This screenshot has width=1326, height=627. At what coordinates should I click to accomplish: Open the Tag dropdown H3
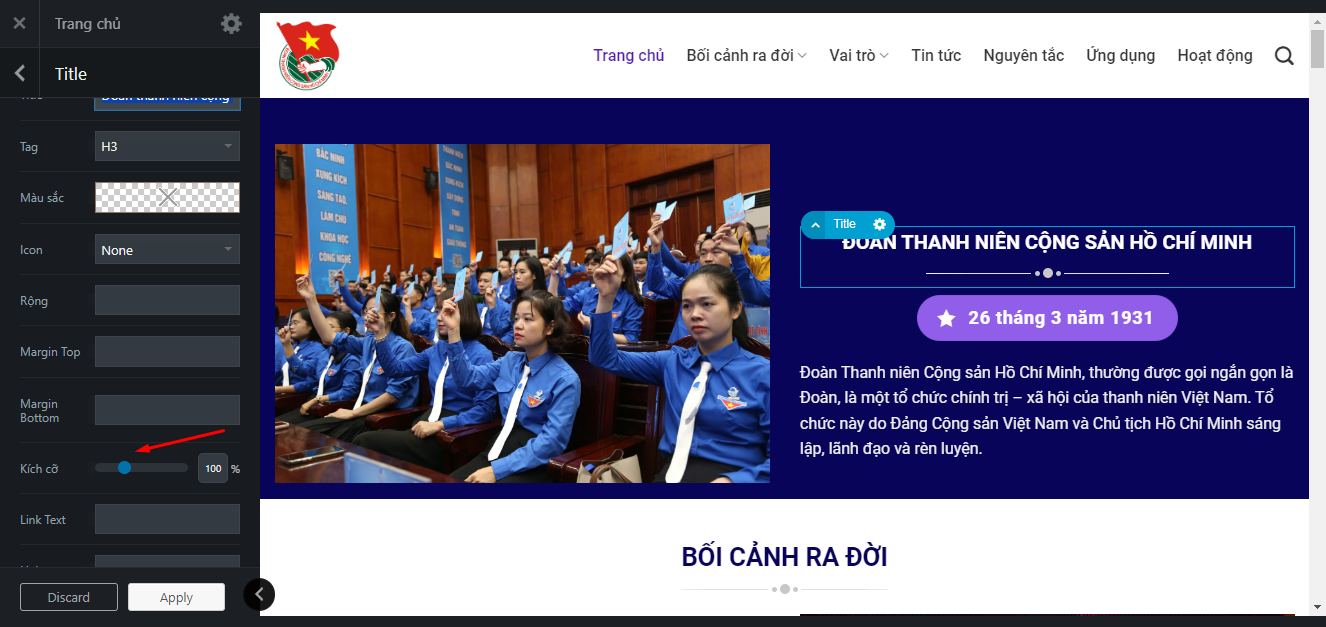click(167, 146)
